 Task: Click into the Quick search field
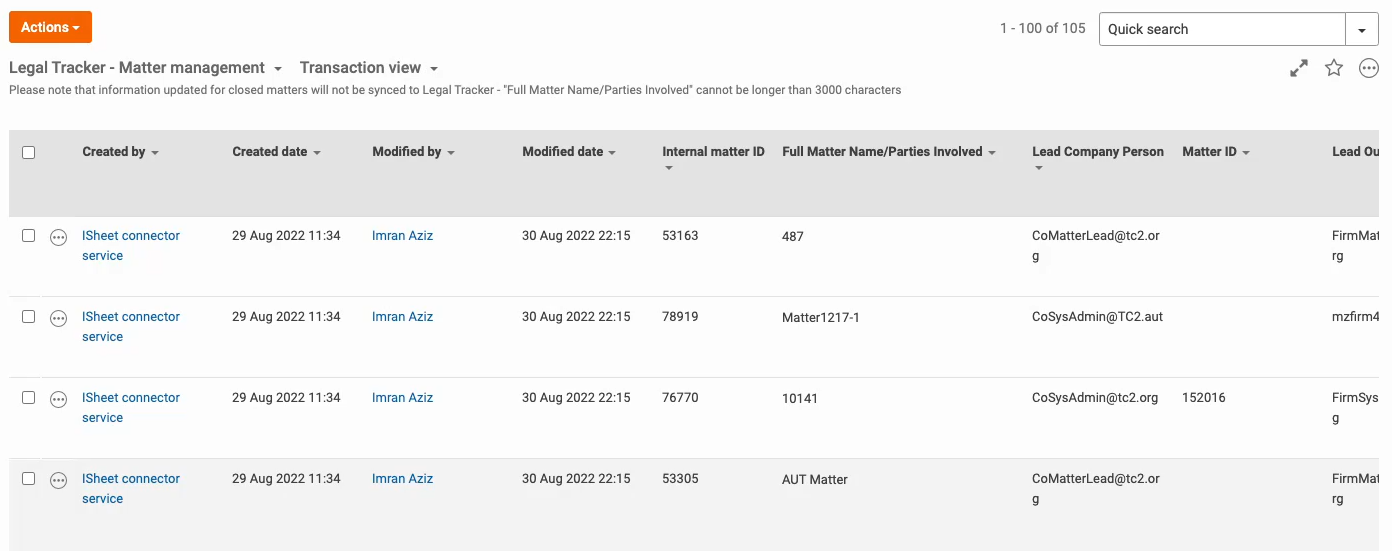click(x=1222, y=29)
